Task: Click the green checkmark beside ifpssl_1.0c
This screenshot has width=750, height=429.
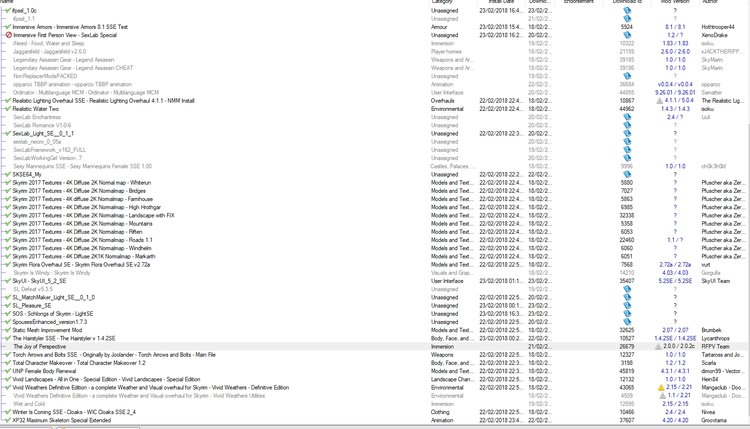Action: coord(8,10)
